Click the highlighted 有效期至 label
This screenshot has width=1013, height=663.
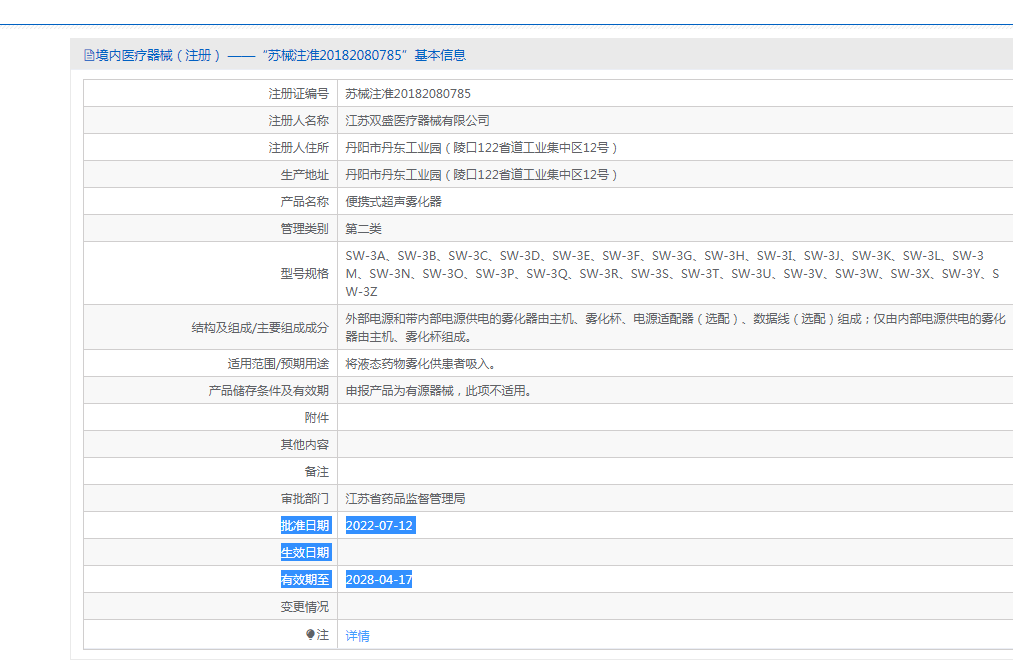tap(304, 578)
